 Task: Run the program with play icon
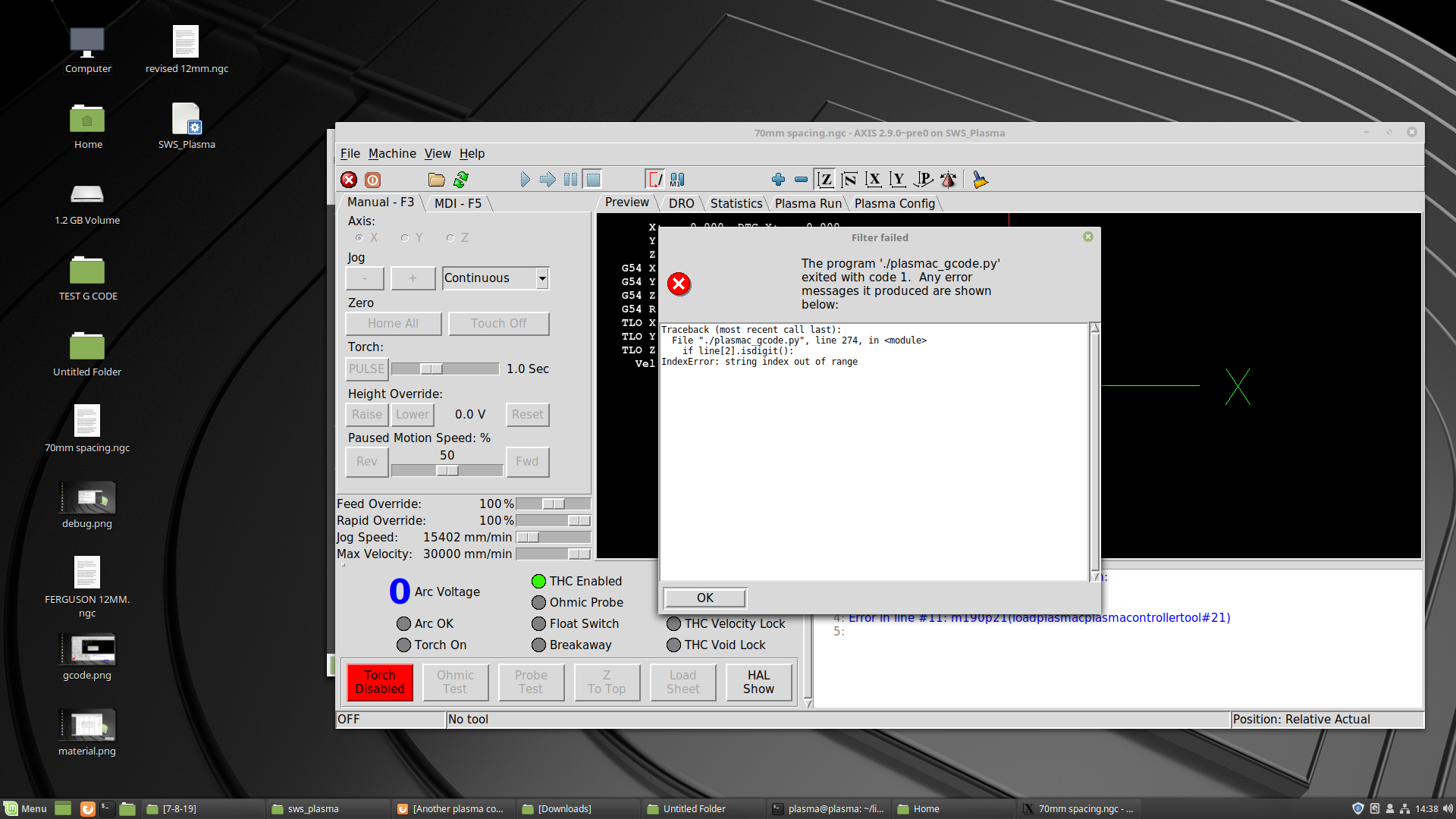[x=525, y=180]
